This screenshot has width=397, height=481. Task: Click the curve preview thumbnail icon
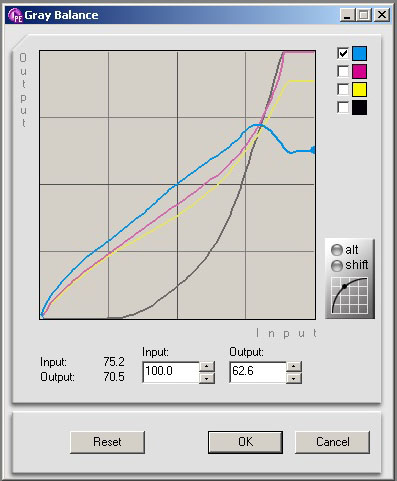point(350,295)
